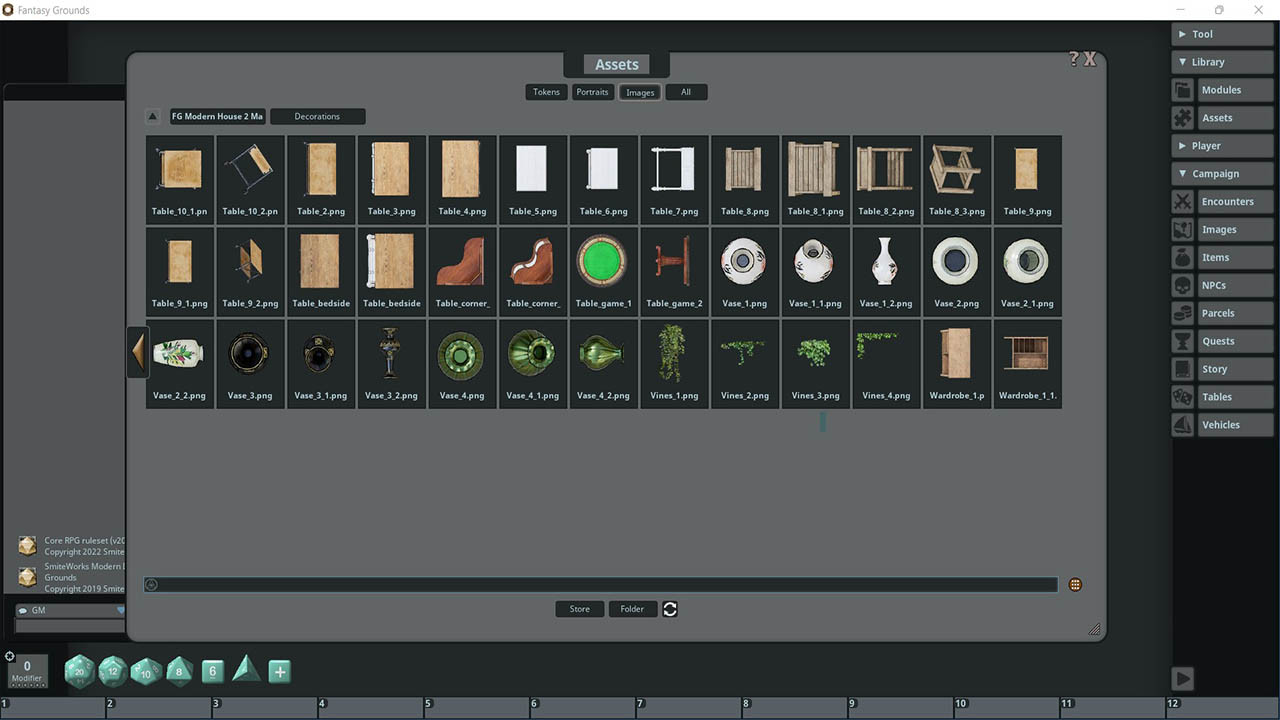
Task: Toggle the Tokens asset filter
Action: pyautogui.click(x=546, y=92)
